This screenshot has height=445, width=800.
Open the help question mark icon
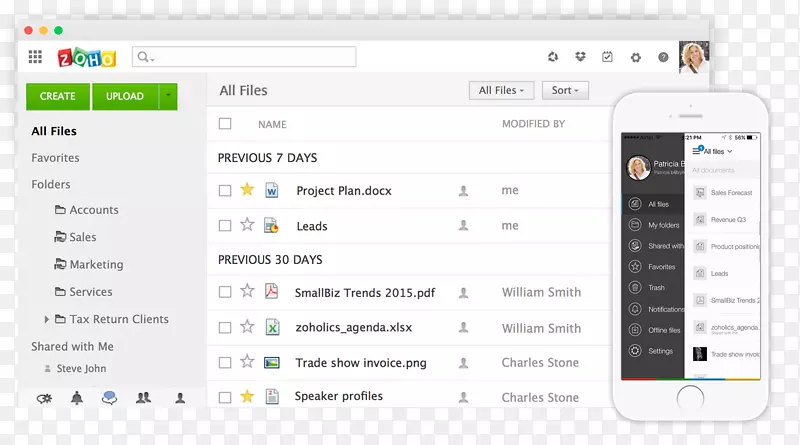[663, 58]
